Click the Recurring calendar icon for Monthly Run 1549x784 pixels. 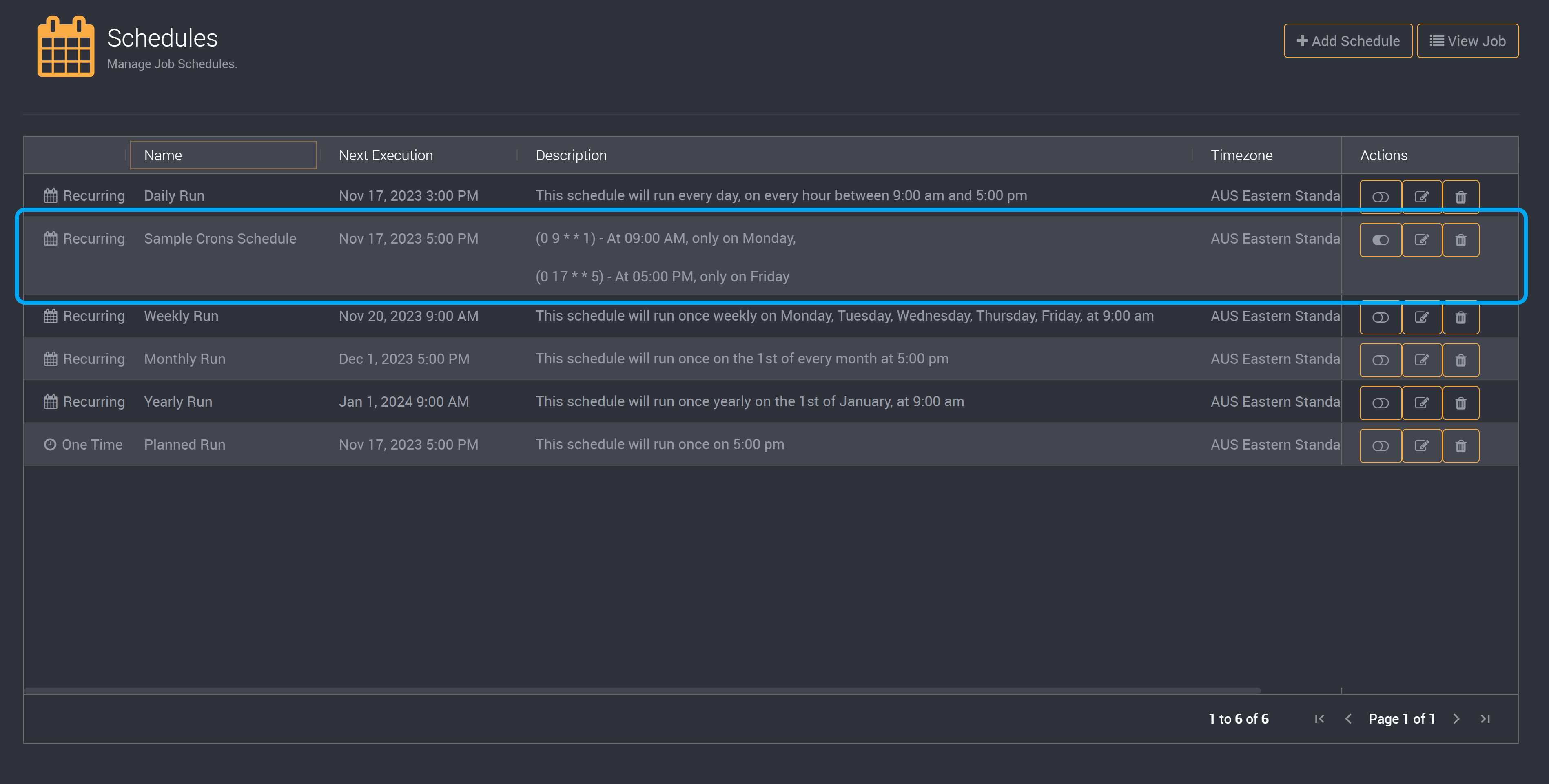(51, 359)
